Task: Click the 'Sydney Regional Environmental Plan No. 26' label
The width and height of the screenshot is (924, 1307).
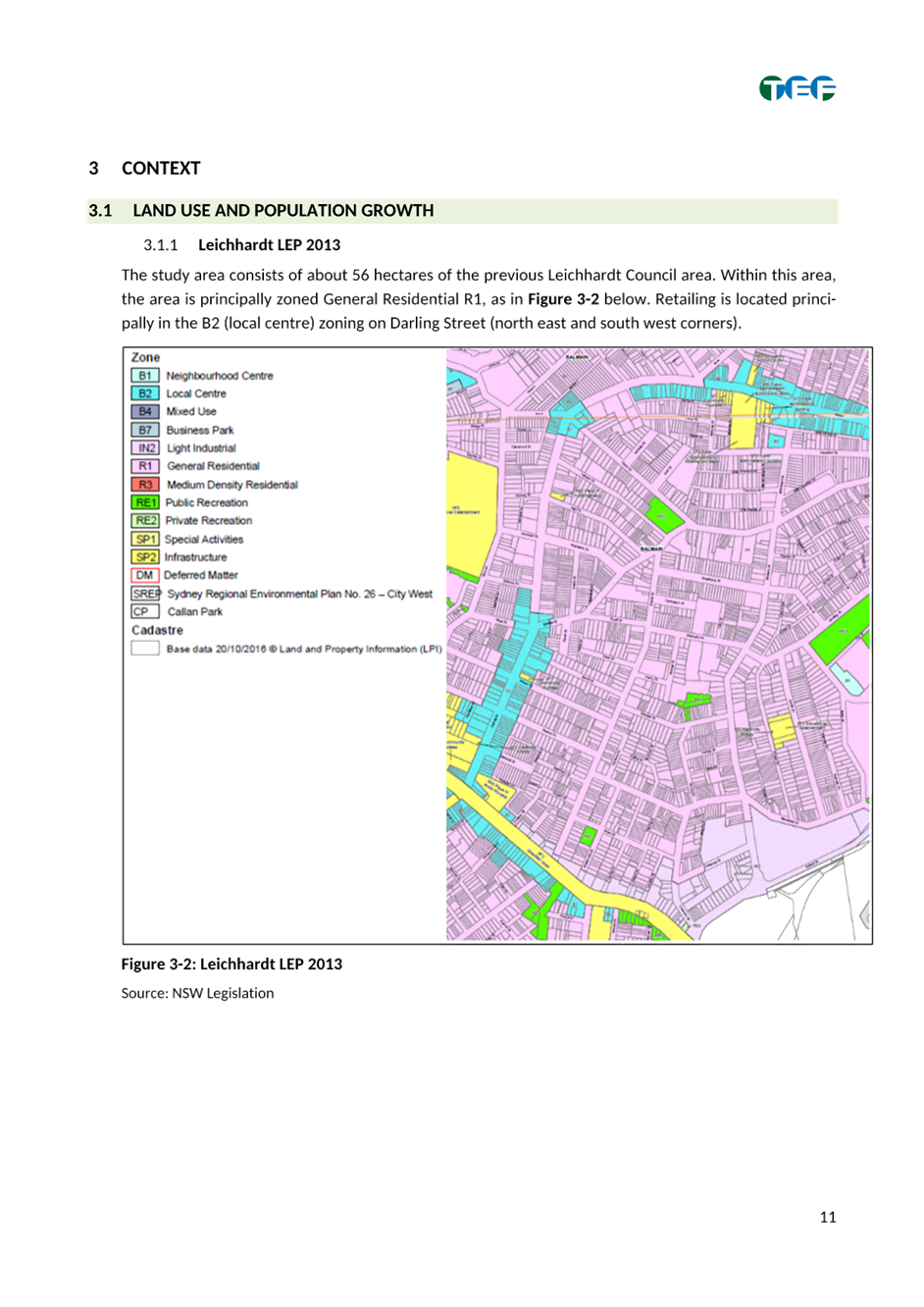Action: (x=300, y=594)
